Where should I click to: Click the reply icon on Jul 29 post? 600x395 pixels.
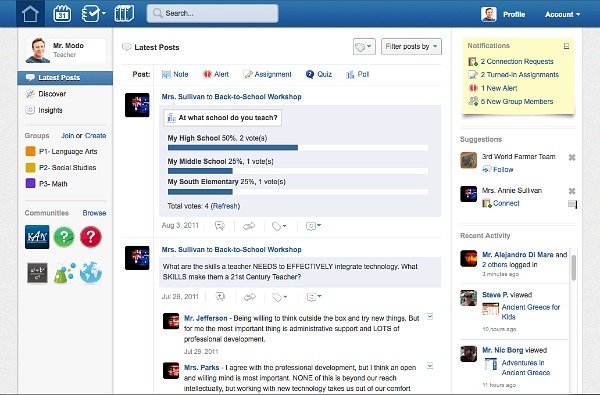pyautogui.click(x=220, y=297)
